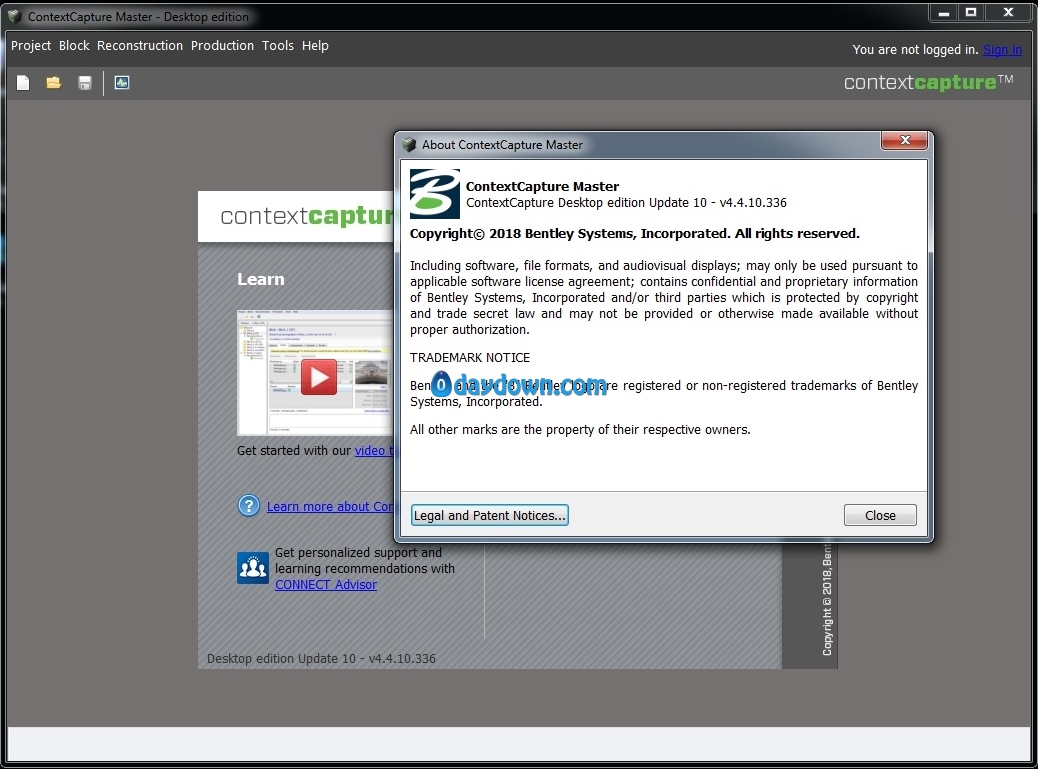
Task: Click the Copyright 2018 Bentley Systems line
Action: pos(635,234)
